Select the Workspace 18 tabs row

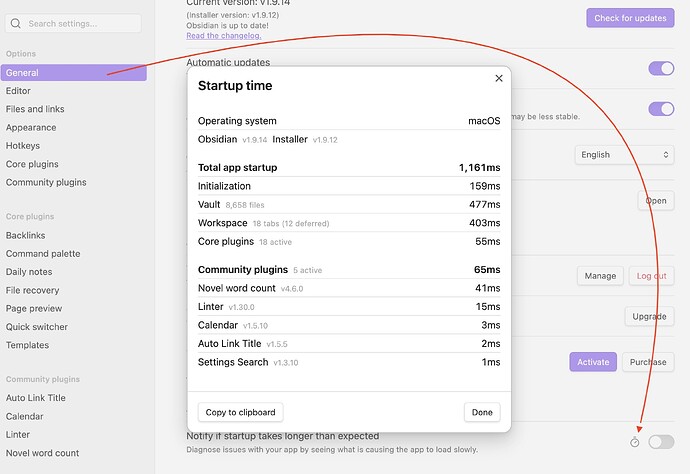click(x=349, y=223)
